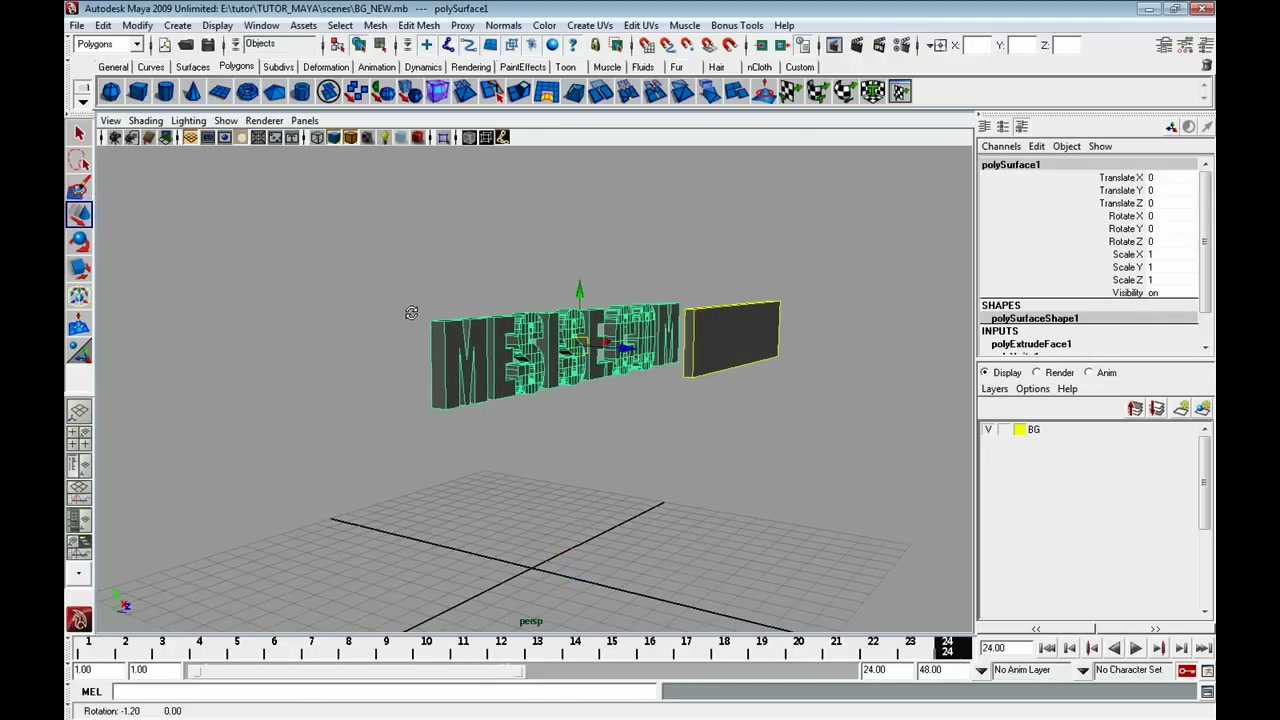Activate the Rotate tool in toolbox
Viewport: 1280px width, 720px height.
79,241
